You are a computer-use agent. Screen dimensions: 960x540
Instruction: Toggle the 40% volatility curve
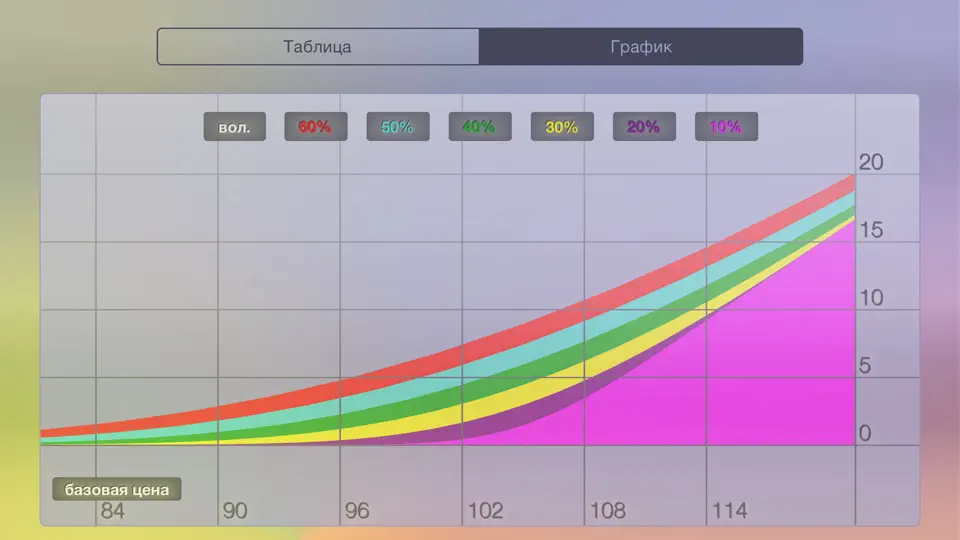480,127
